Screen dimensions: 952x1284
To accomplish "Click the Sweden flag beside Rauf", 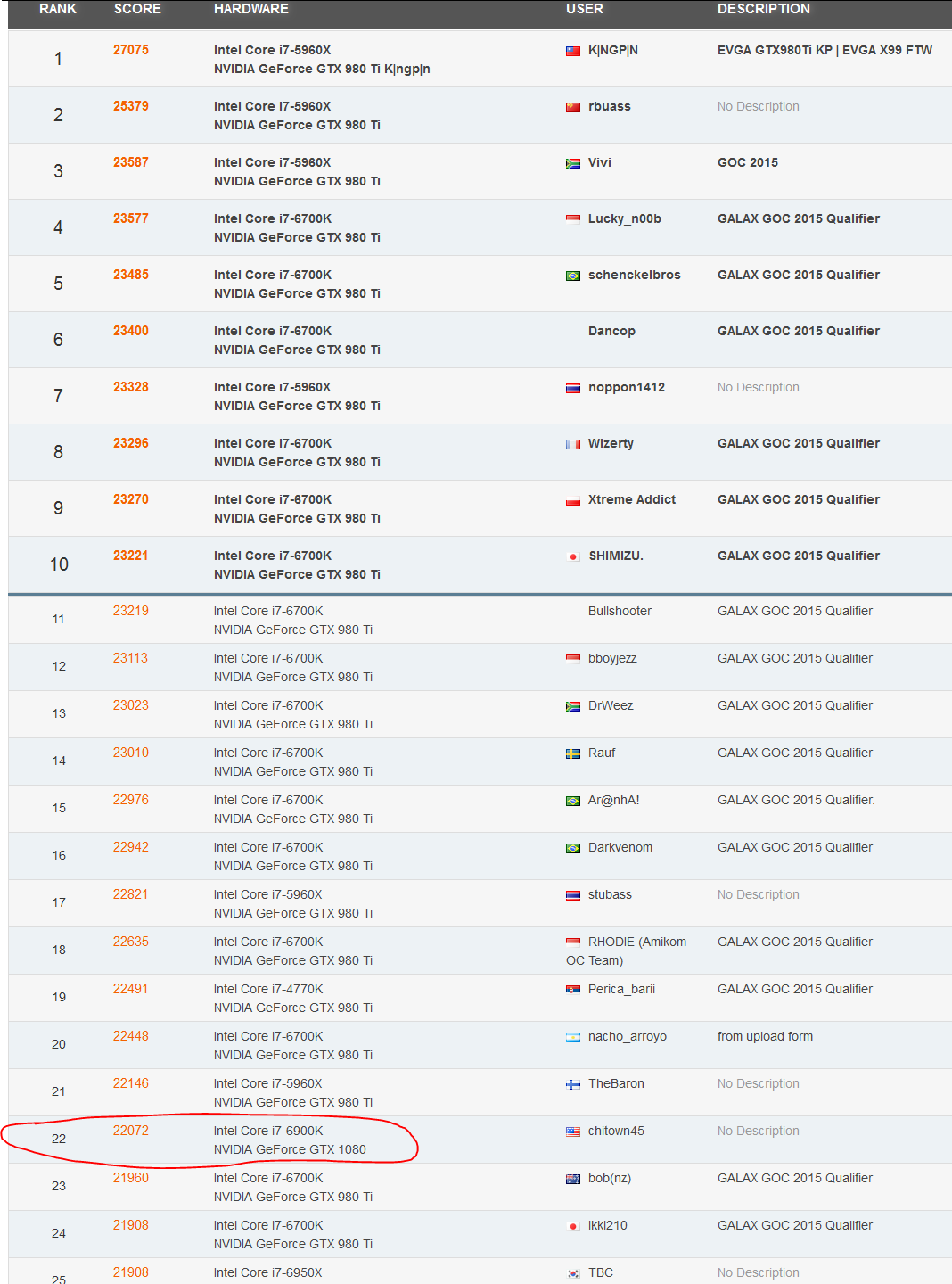I will pos(573,753).
